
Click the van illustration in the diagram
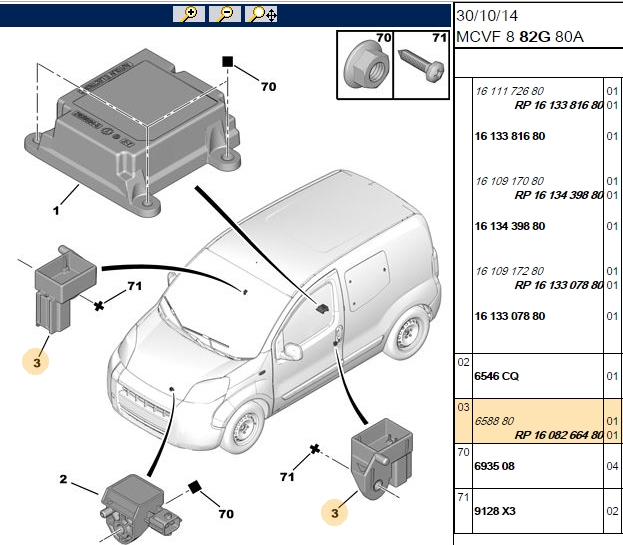pyautogui.click(x=274, y=314)
